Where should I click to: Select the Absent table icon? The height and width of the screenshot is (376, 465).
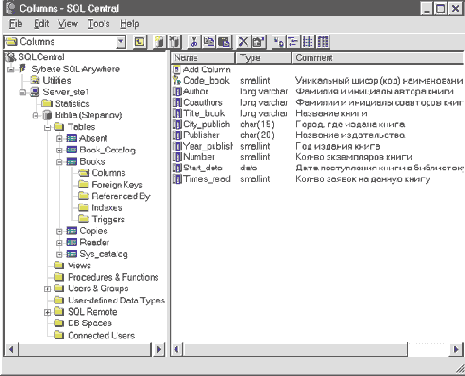click(72, 138)
